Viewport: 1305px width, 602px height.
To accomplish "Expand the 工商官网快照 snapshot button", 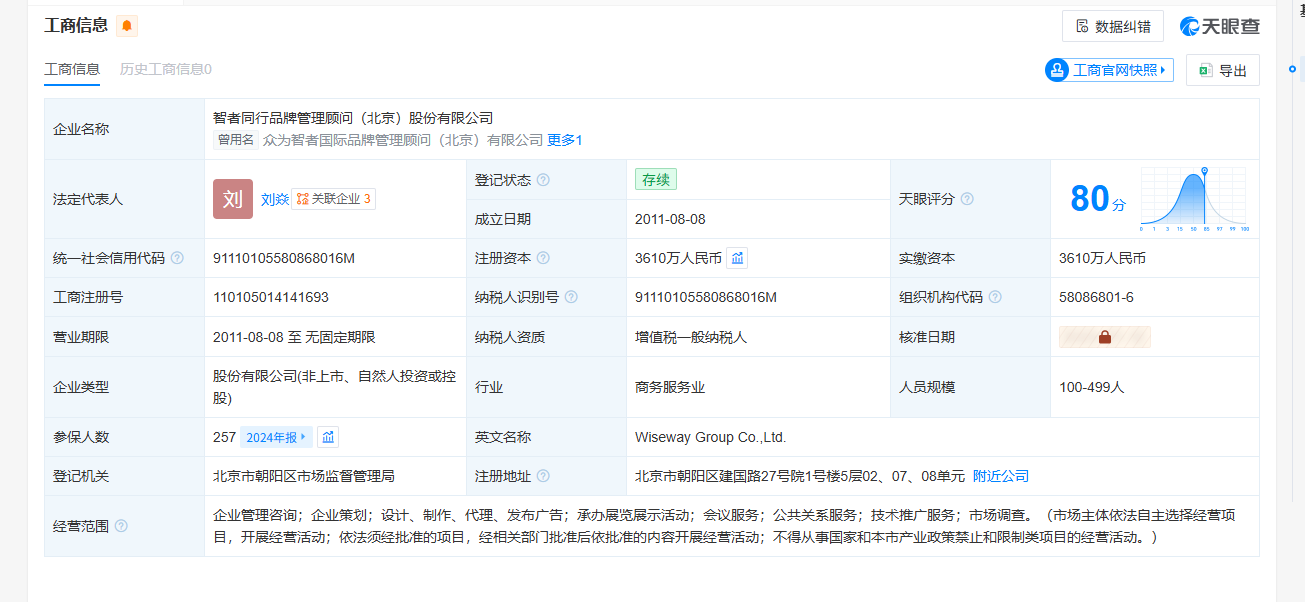I will pos(1109,70).
